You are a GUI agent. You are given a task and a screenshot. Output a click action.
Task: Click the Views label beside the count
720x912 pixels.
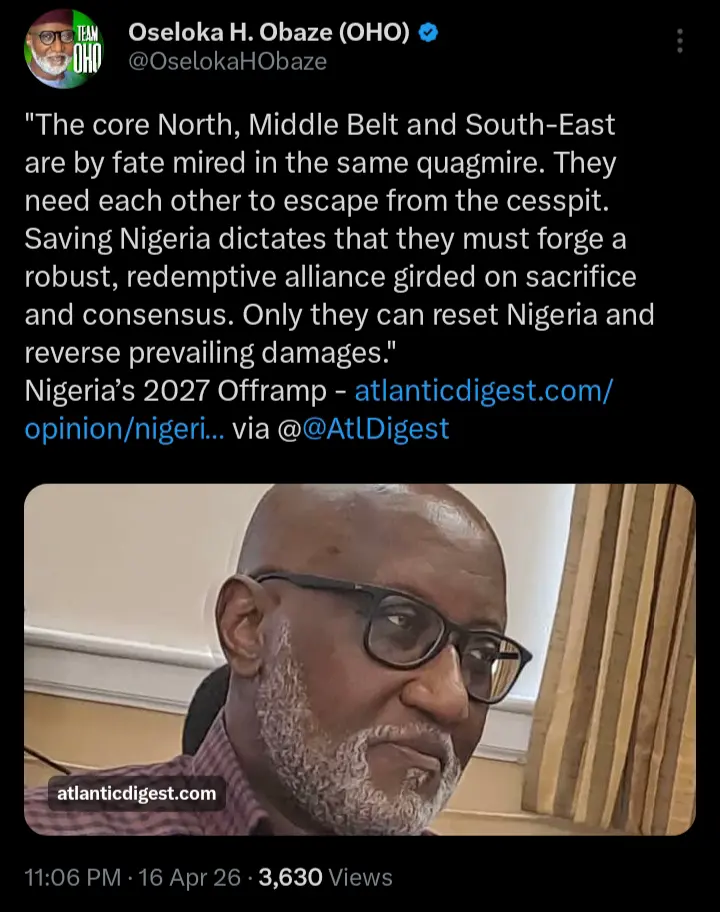click(361, 877)
